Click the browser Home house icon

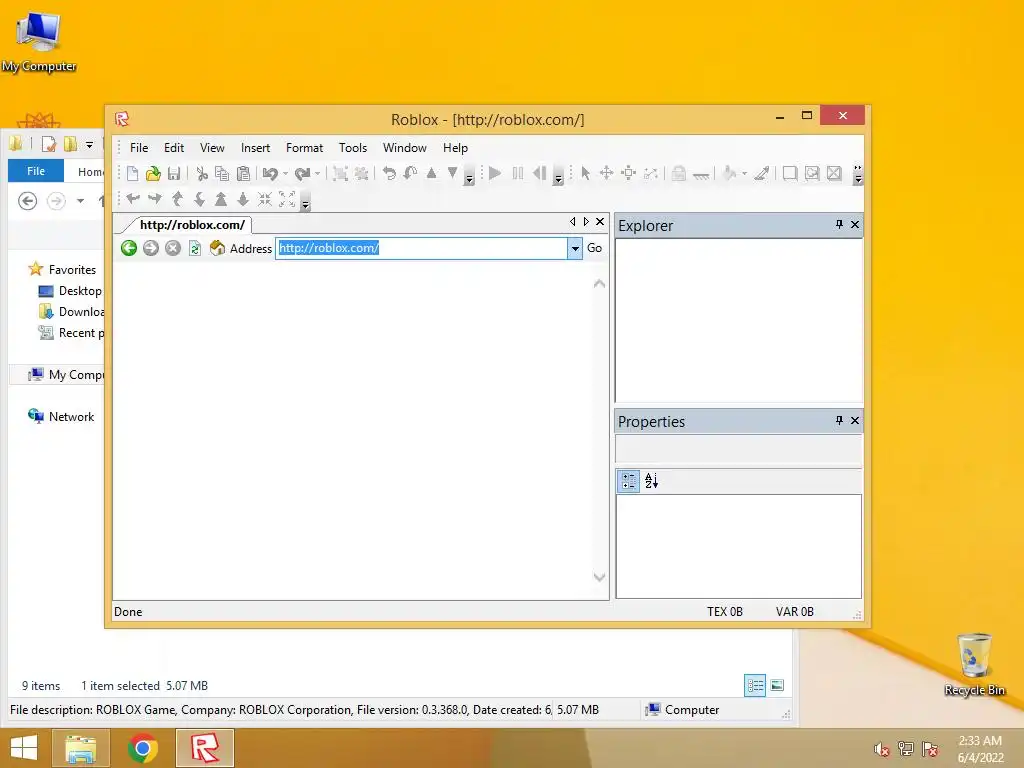pyautogui.click(x=217, y=248)
